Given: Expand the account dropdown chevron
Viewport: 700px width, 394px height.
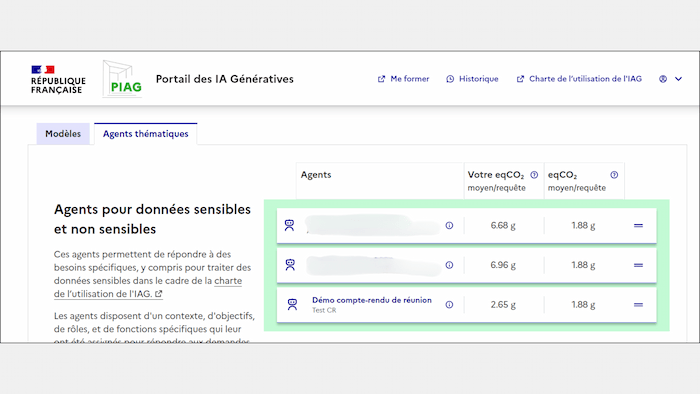Looking at the screenshot, I should tap(678, 79).
